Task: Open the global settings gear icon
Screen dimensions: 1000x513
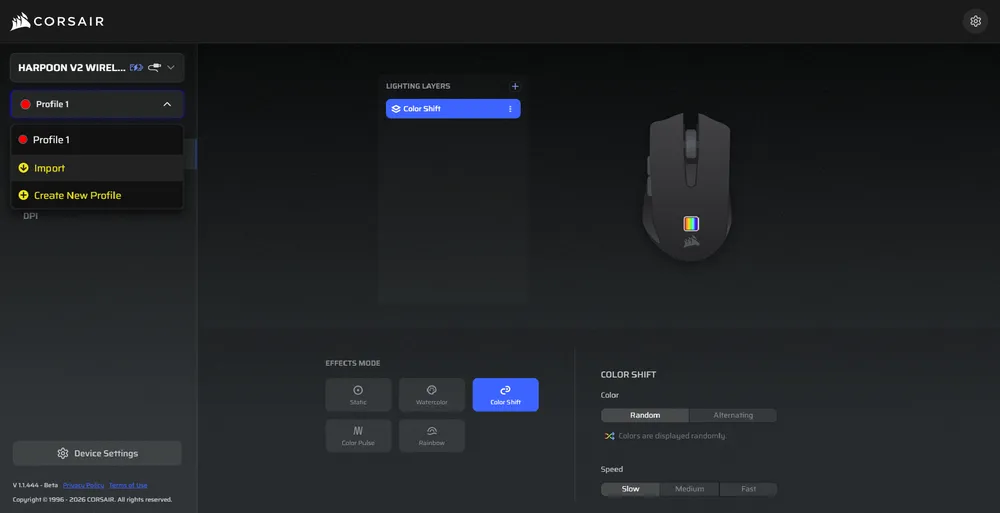Action: tap(975, 21)
